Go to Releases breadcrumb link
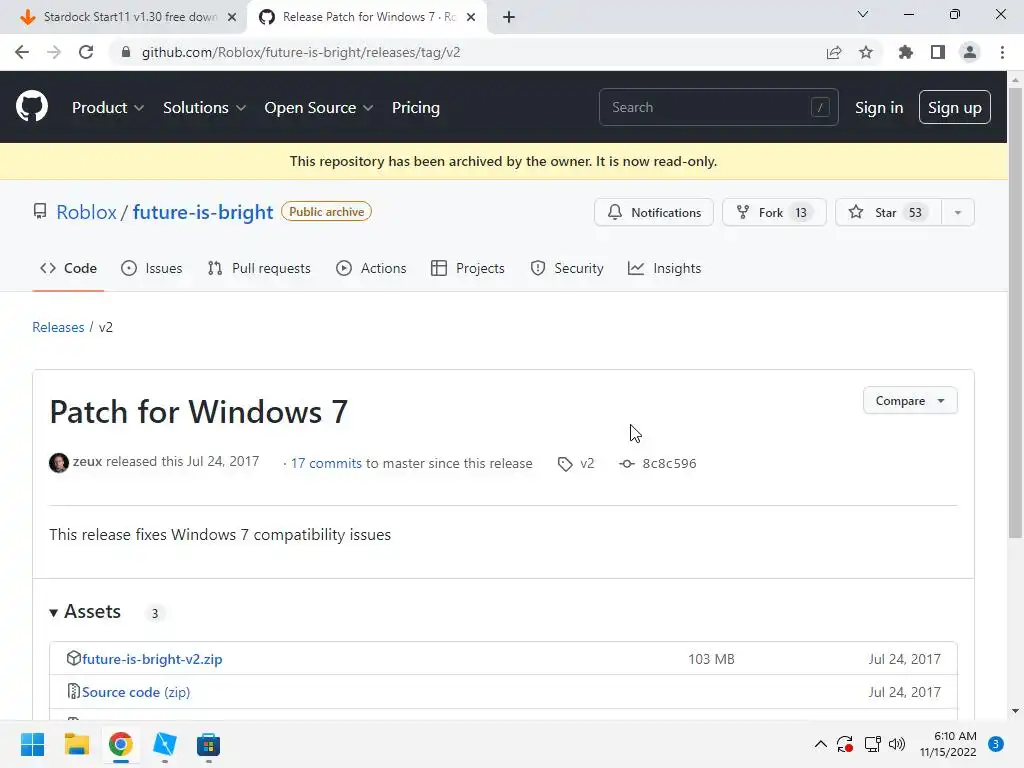1024x768 pixels. [58, 327]
